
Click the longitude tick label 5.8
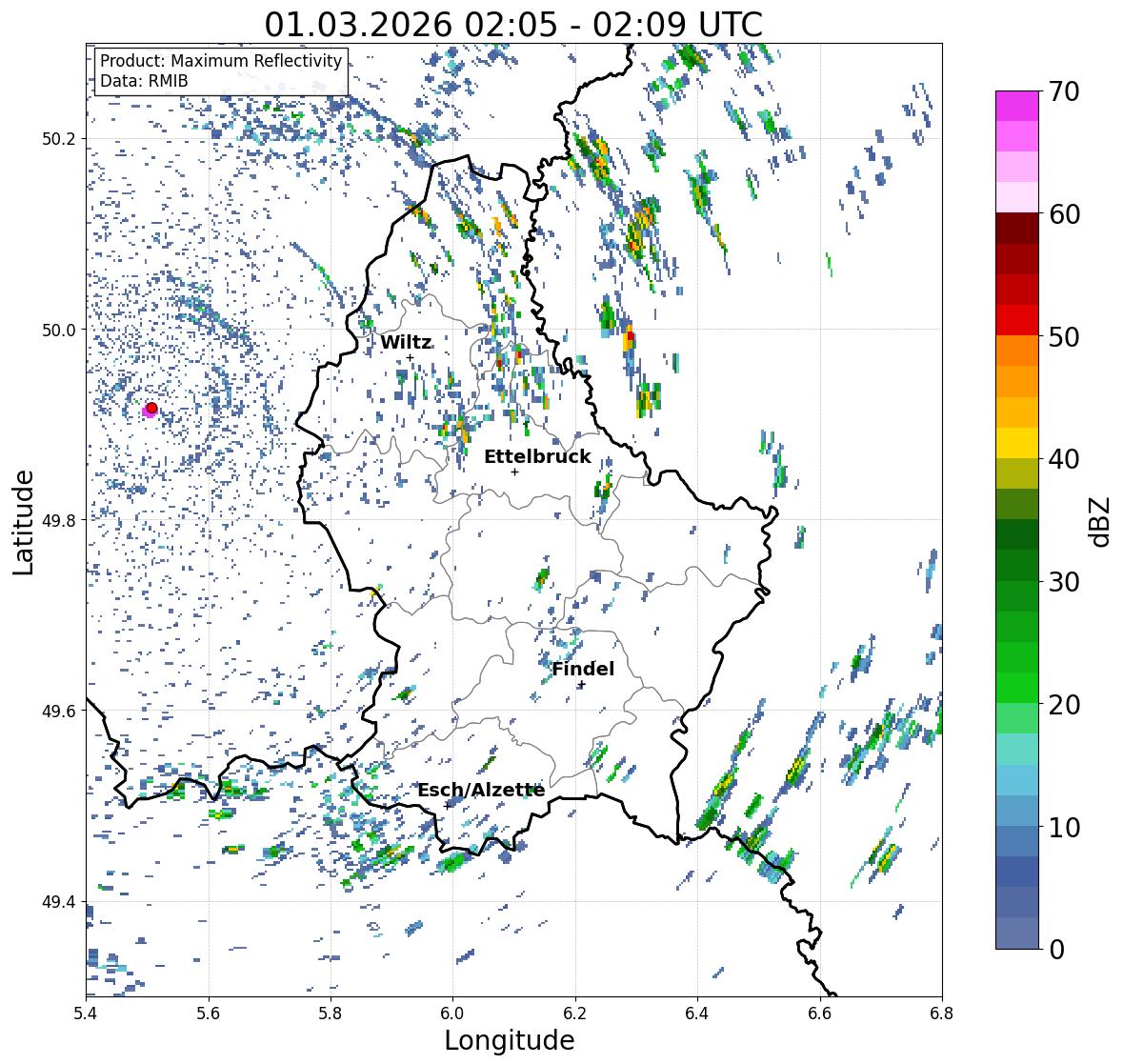point(331,1014)
